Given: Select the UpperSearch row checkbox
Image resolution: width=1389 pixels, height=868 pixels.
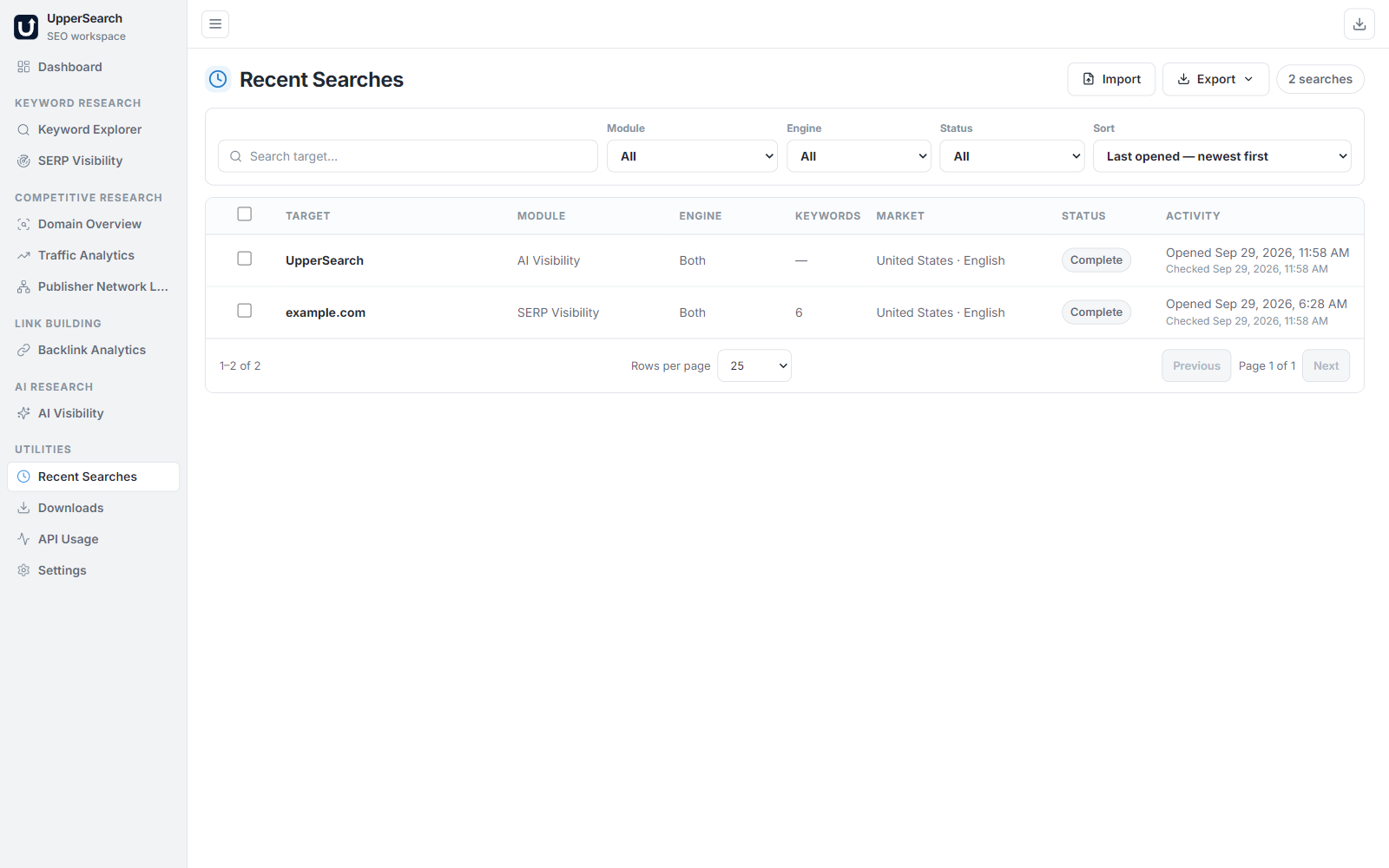Looking at the screenshot, I should point(245,259).
